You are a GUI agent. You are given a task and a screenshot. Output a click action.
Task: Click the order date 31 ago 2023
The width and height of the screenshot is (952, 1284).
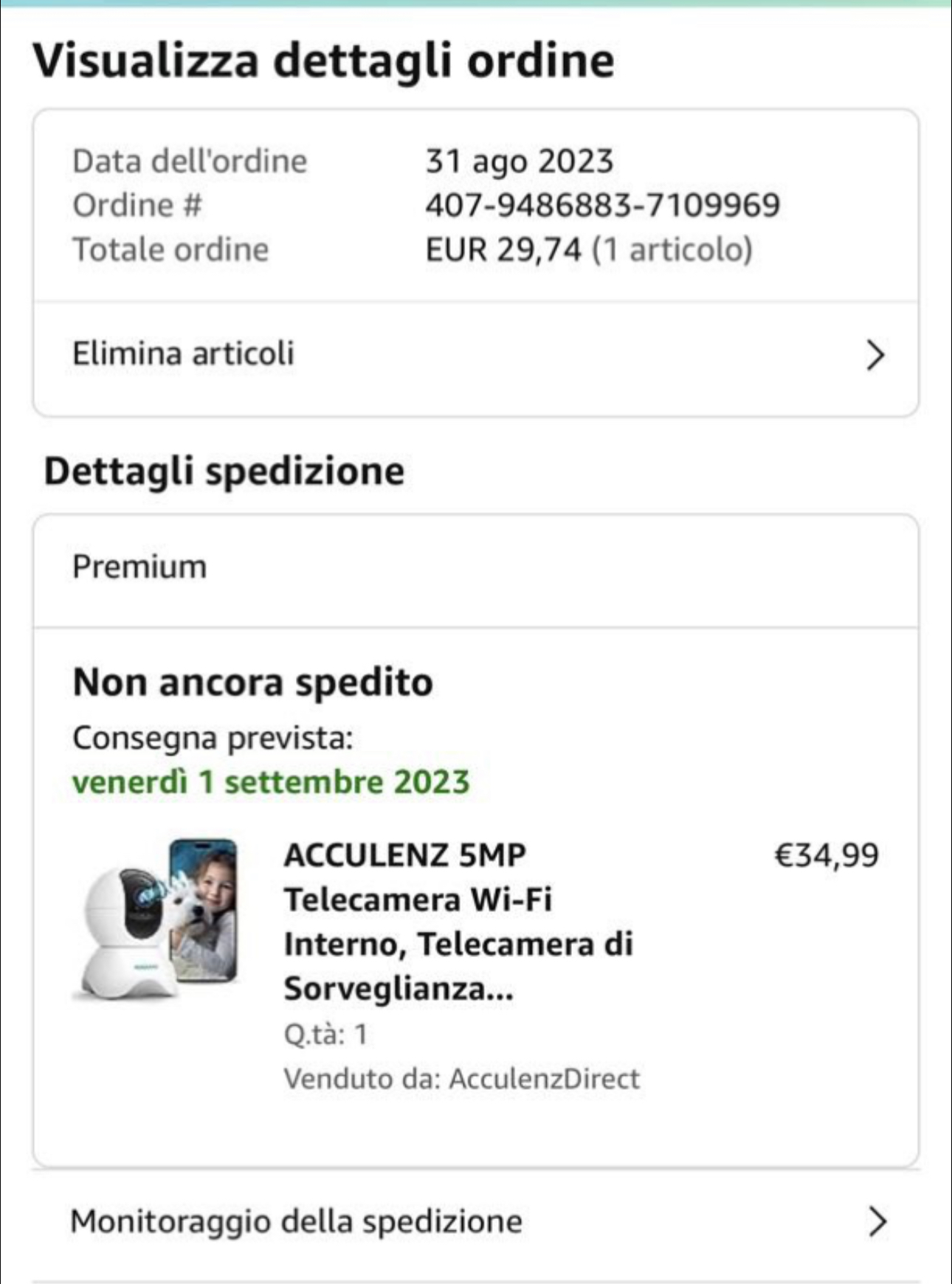(x=519, y=161)
